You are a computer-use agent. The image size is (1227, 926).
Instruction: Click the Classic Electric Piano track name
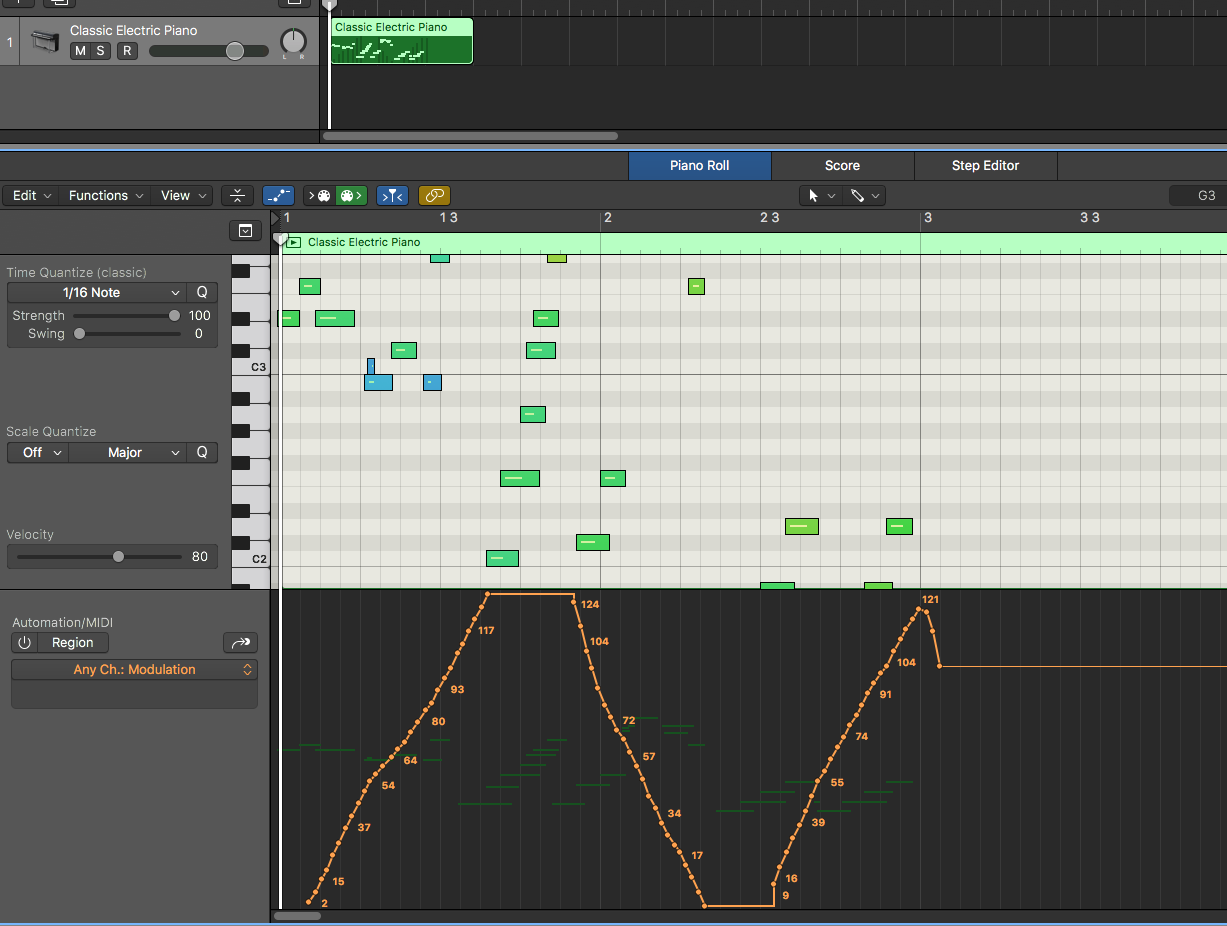134,31
